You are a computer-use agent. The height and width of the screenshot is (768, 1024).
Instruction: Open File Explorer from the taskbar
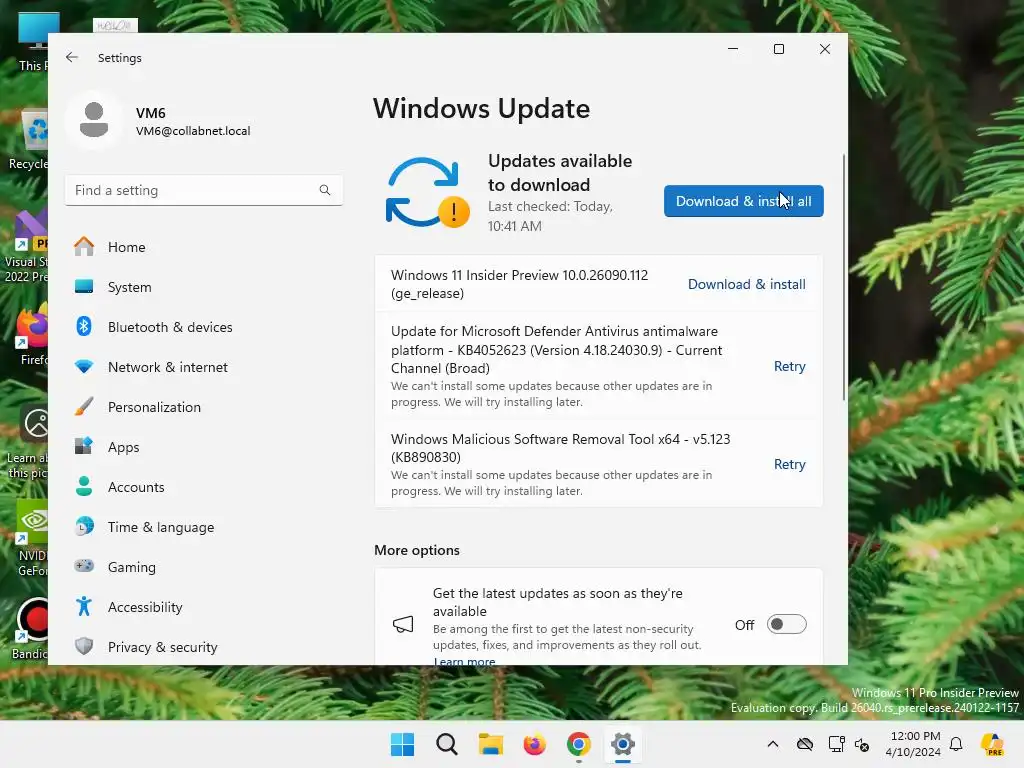[x=490, y=744]
